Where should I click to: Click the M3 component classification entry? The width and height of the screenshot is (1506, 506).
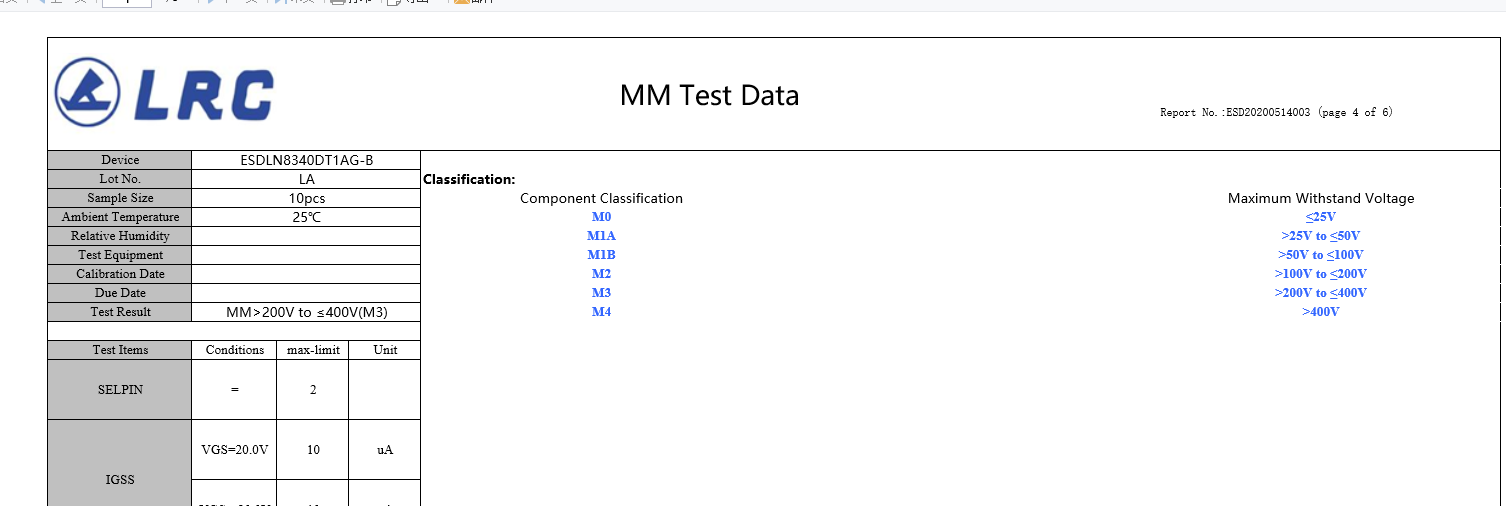(x=601, y=293)
